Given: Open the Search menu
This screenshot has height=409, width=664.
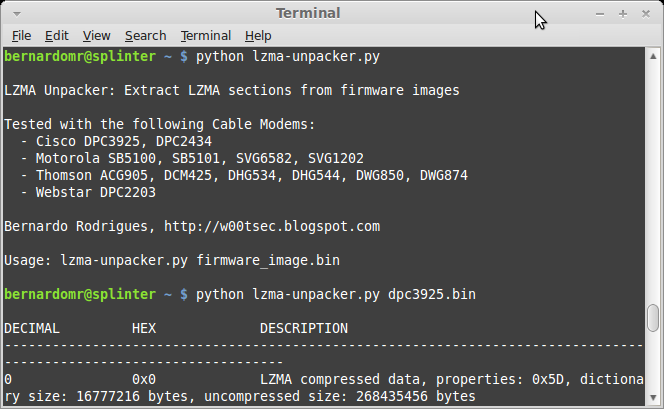Looking at the screenshot, I should (145, 35).
